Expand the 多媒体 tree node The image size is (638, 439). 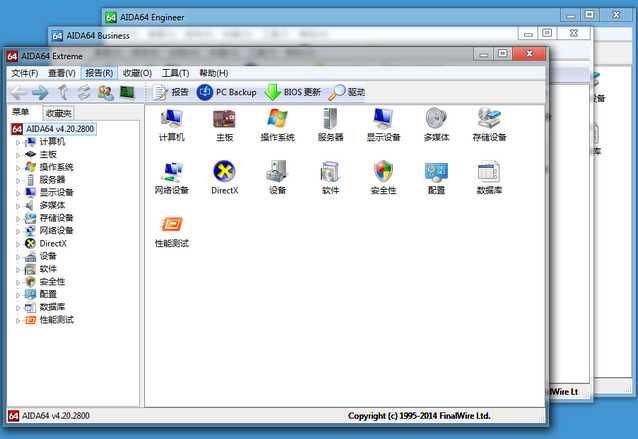(18, 206)
